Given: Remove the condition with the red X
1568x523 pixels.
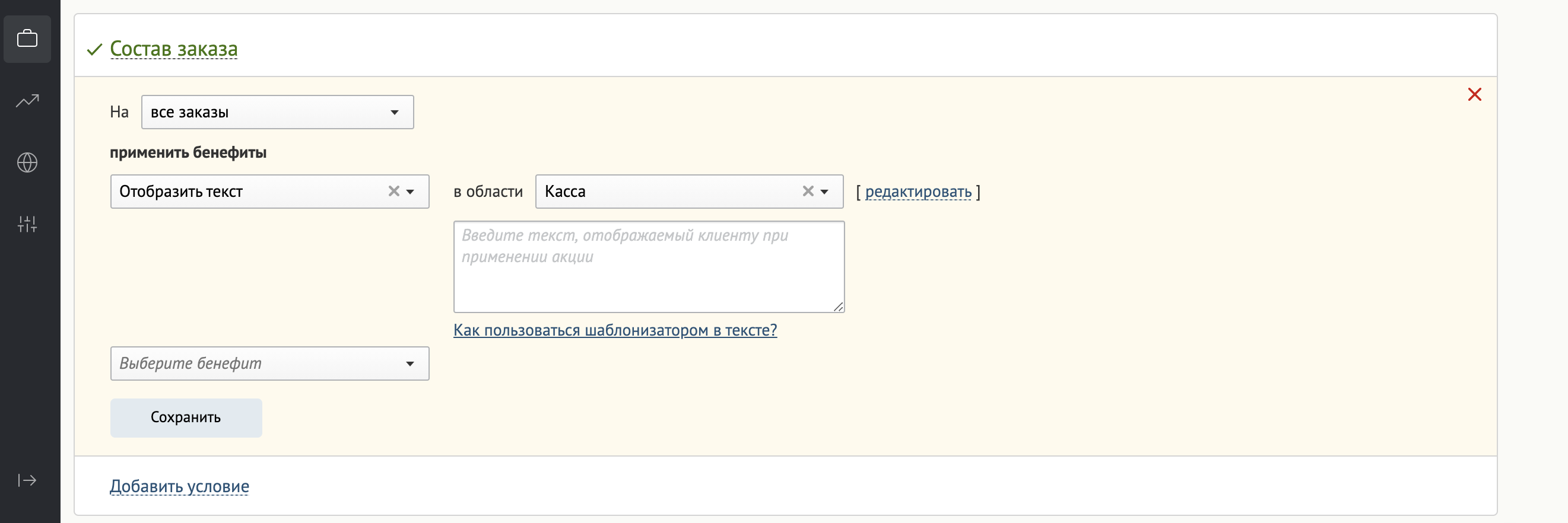Looking at the screenshot, I should [1474, 94].
